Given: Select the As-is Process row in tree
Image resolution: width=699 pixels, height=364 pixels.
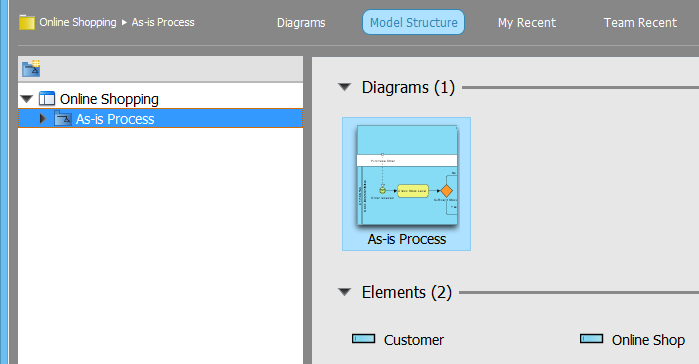Looking at the screenshot, I should pos(160,119).
